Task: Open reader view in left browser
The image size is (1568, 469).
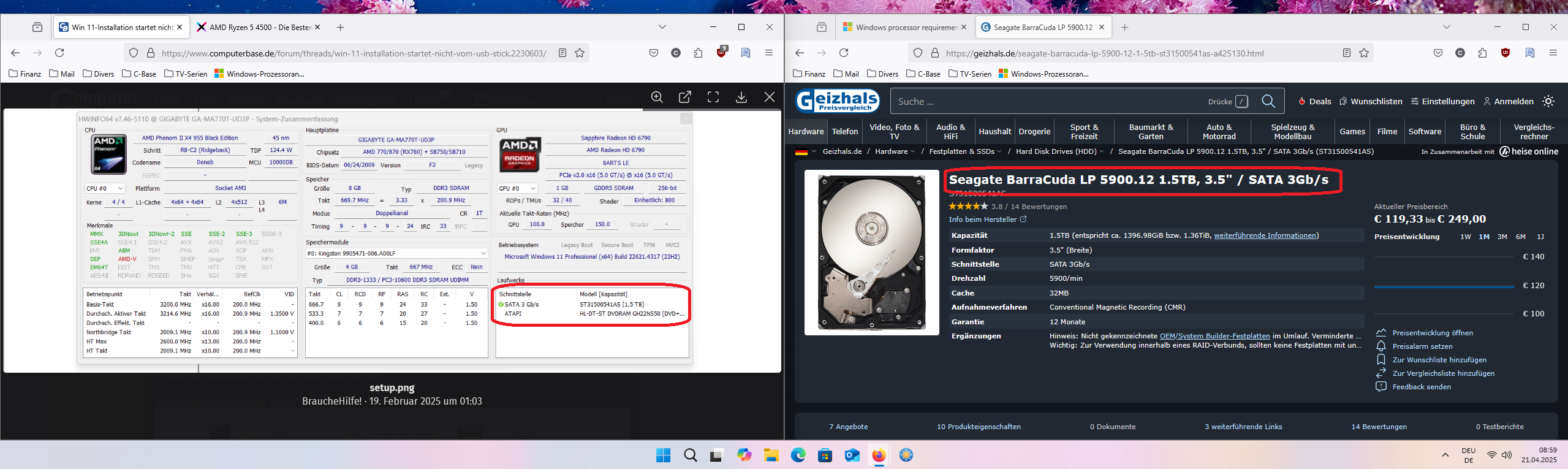Action: point(562,53)
